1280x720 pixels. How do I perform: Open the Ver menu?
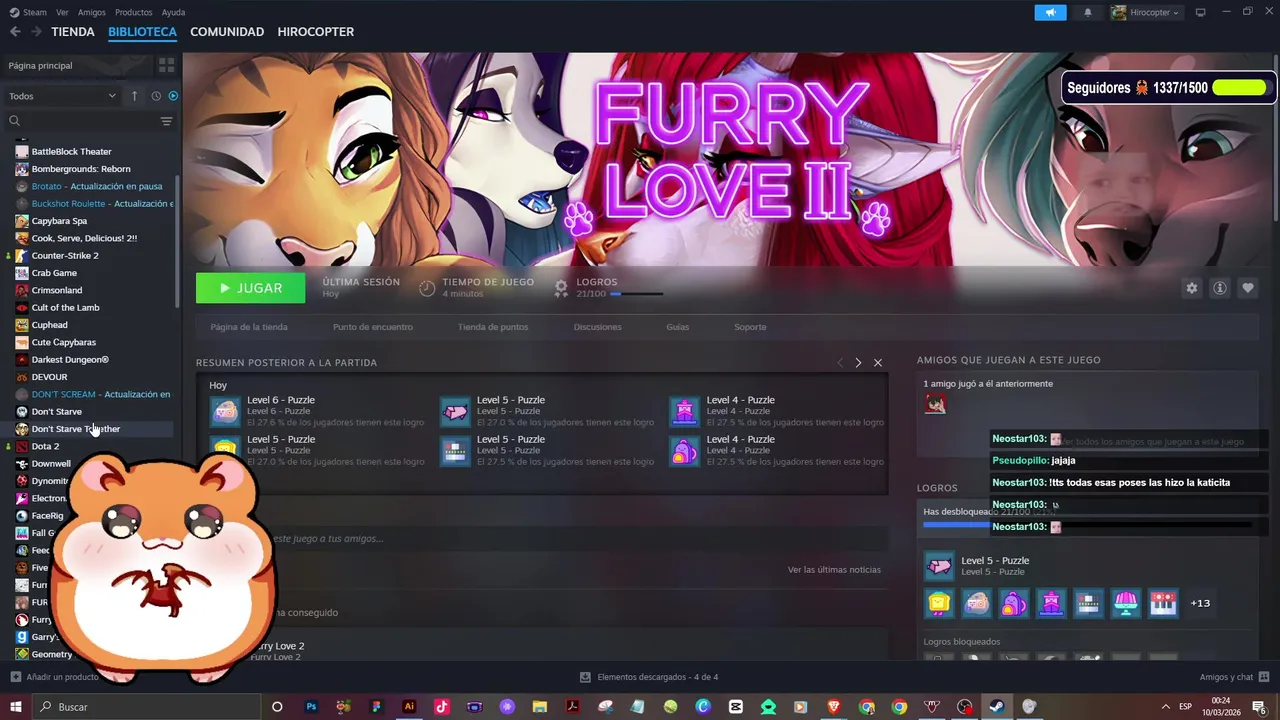click(x=62, y=12)
